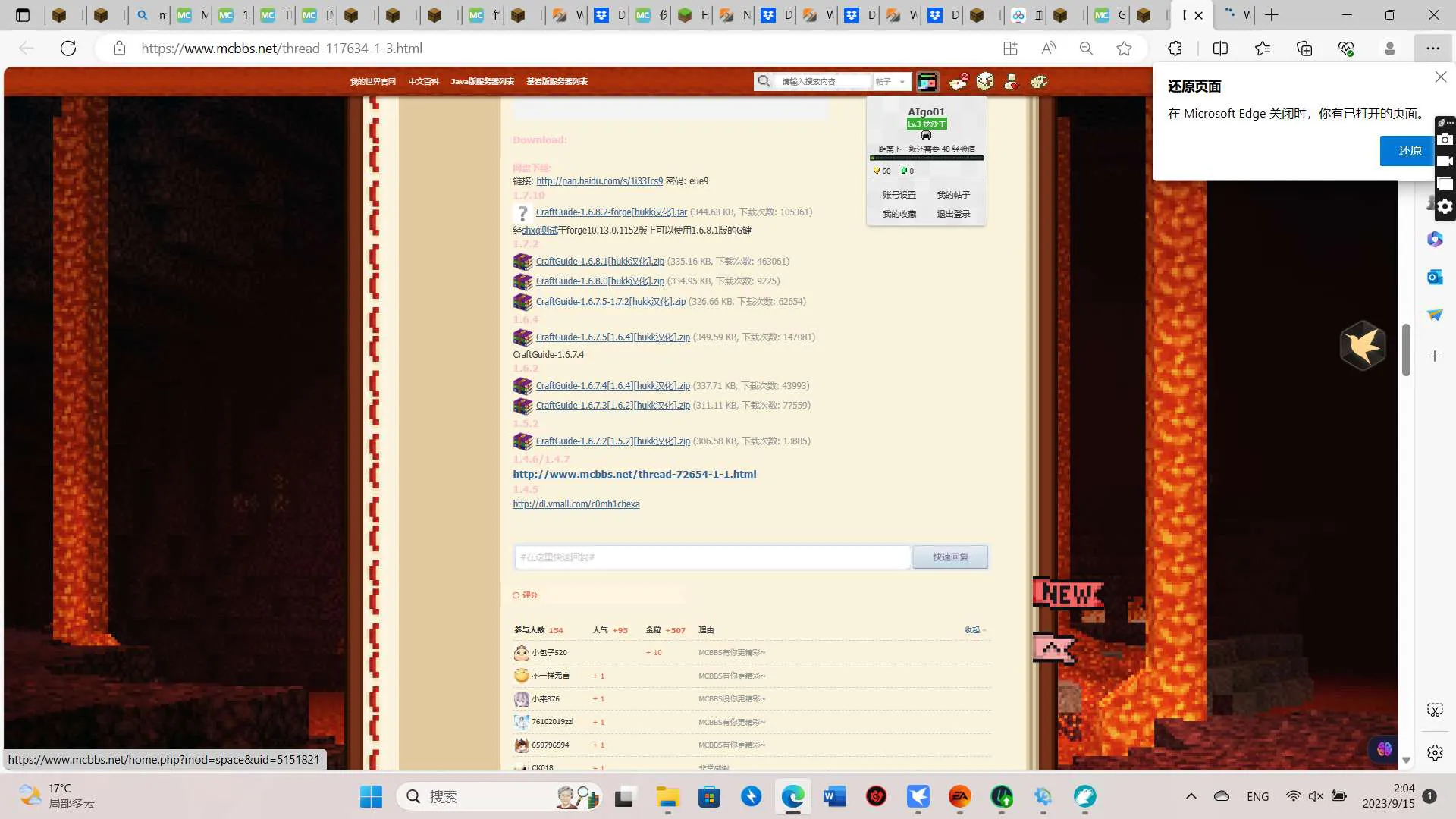1456x819 pixels.
Task: Click the blue 还原 restore button
Action: coord(1409,151)
